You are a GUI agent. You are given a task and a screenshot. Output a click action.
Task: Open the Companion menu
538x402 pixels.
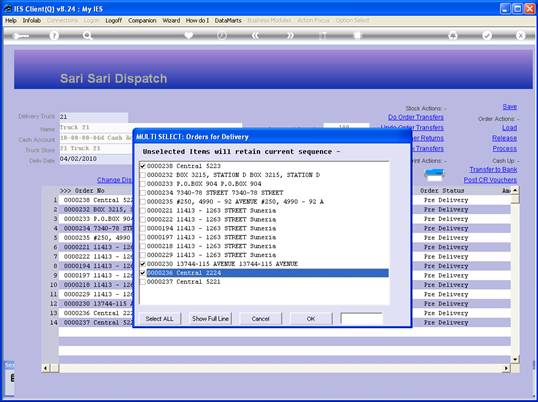142,21
